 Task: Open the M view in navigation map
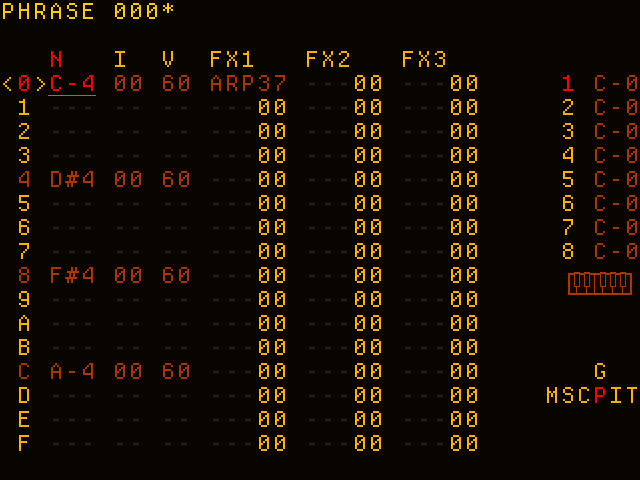552,396
